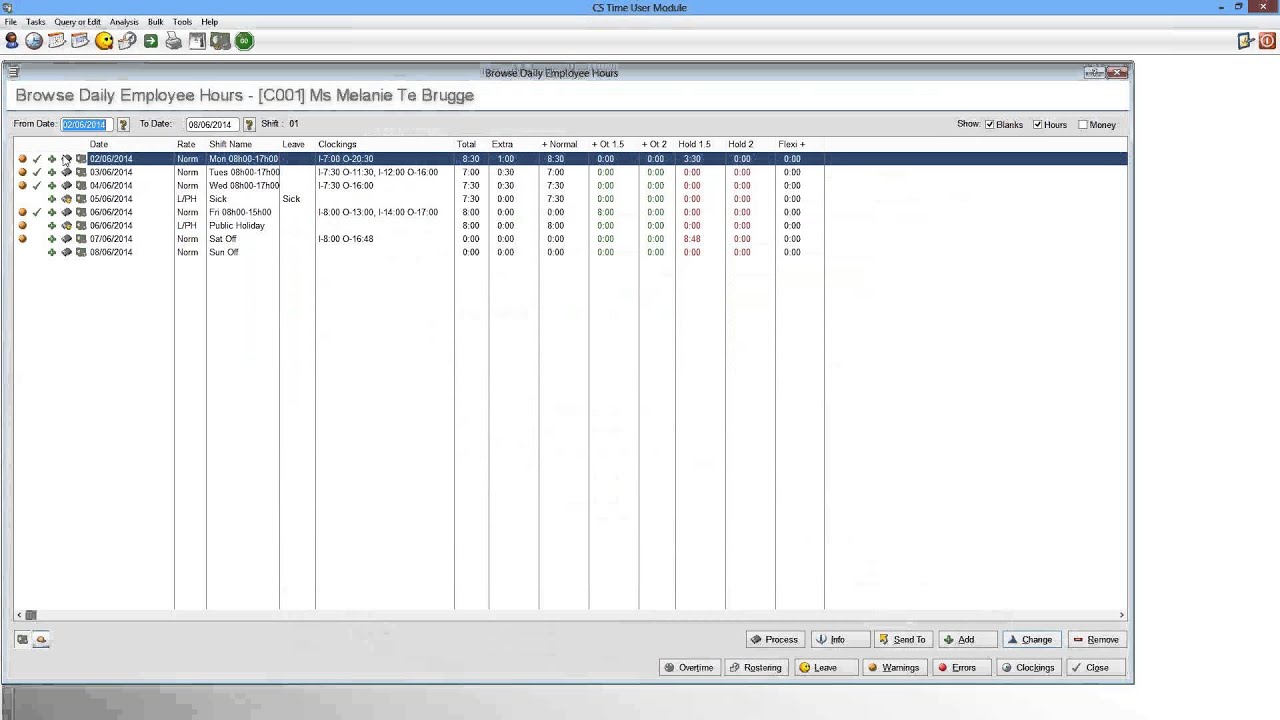The width and height of the screenshot is (1280, 720).
Task: Click the Change button
Action: [x=1030, y=640]
